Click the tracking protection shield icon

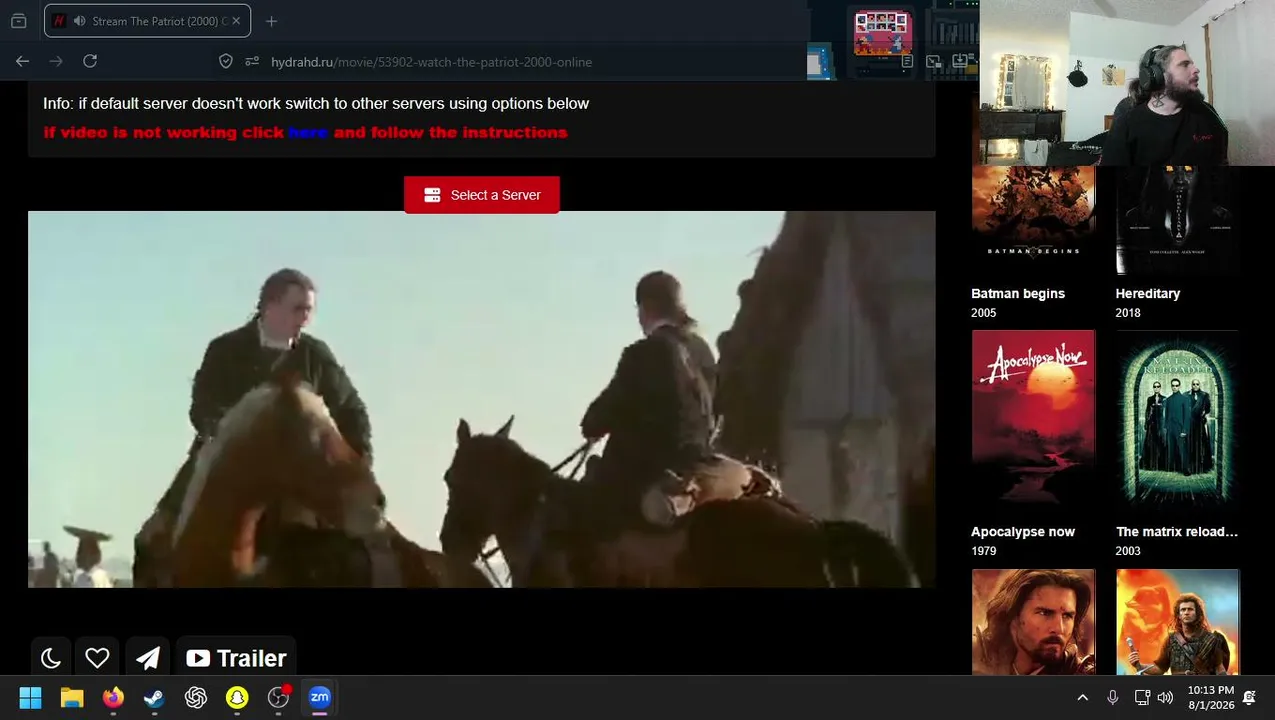(x=226, y=61)
